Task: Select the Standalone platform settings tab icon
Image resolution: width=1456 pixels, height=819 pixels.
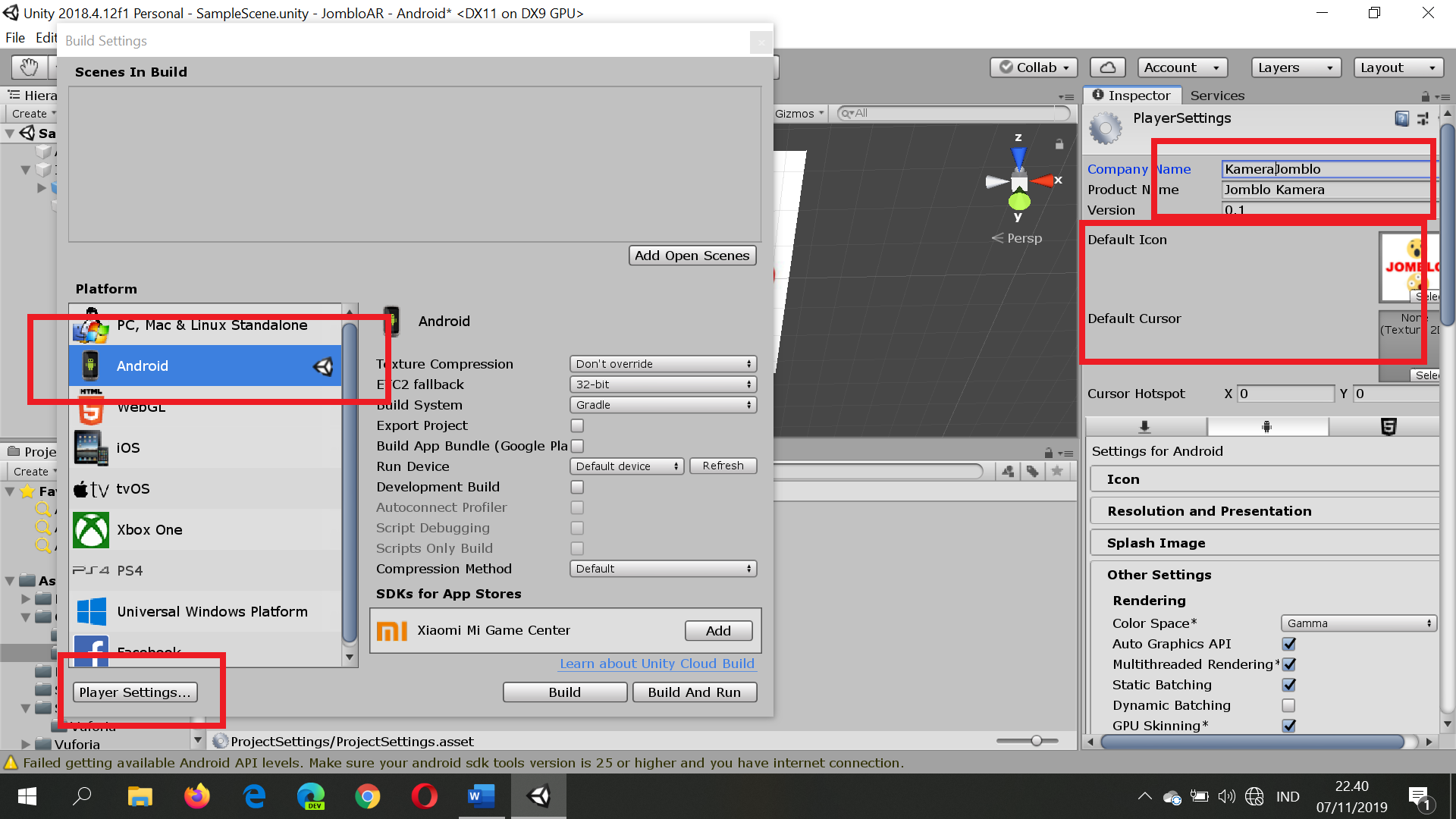Action: pos(1145,427)
